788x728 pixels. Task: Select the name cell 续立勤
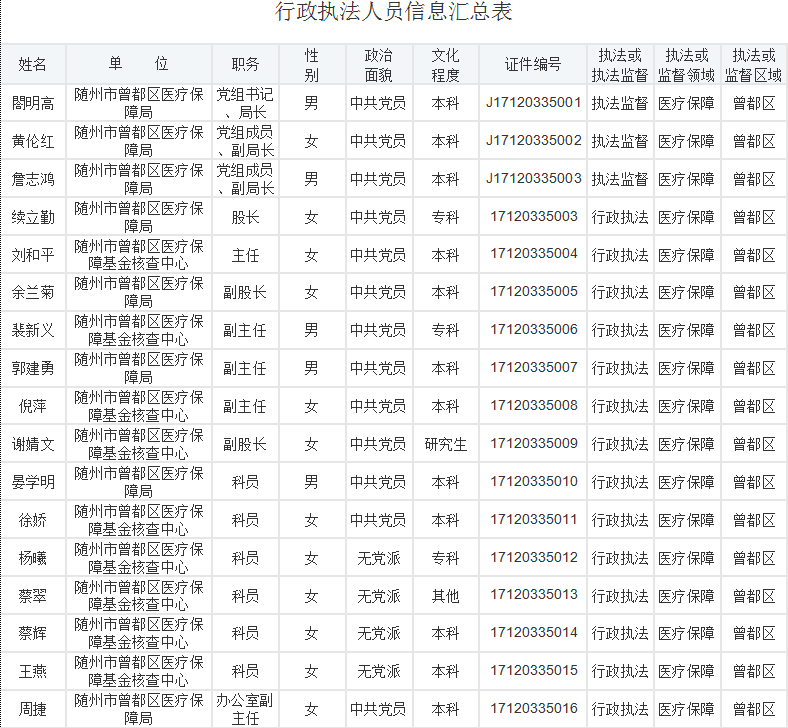pyautogui.click(x=33, y=218)
